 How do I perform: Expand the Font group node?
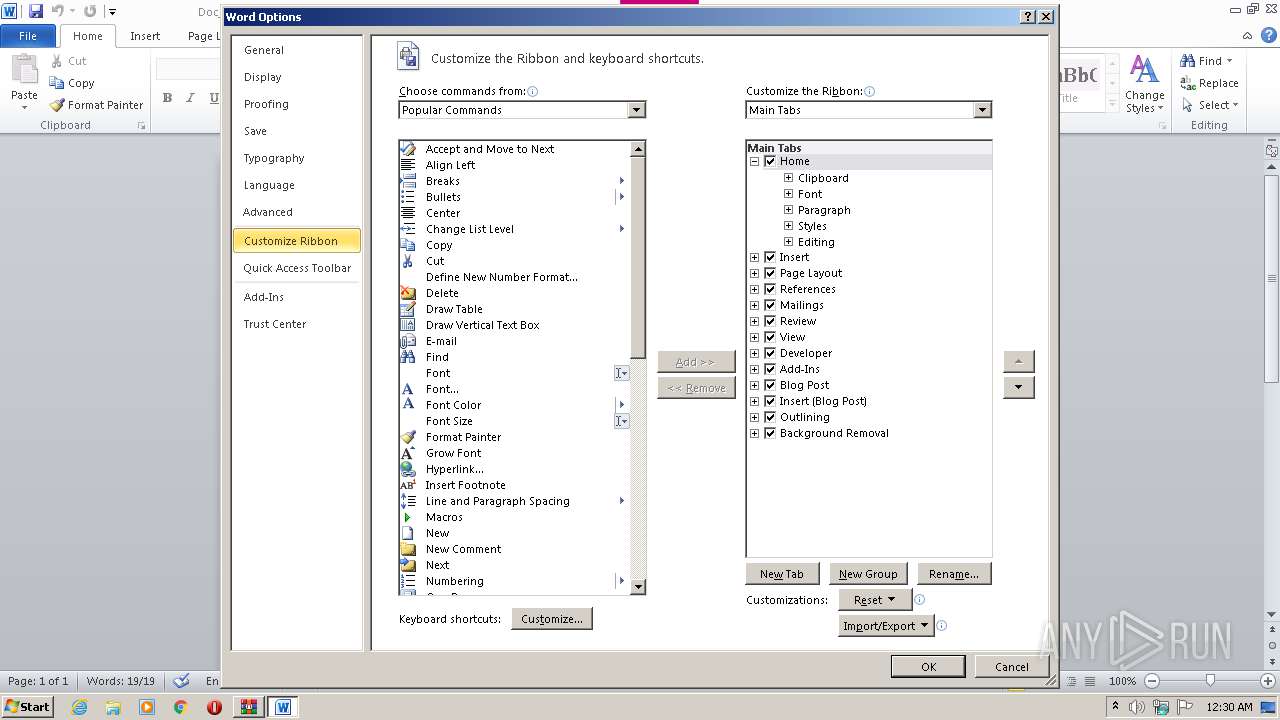[x=788, y=194]
